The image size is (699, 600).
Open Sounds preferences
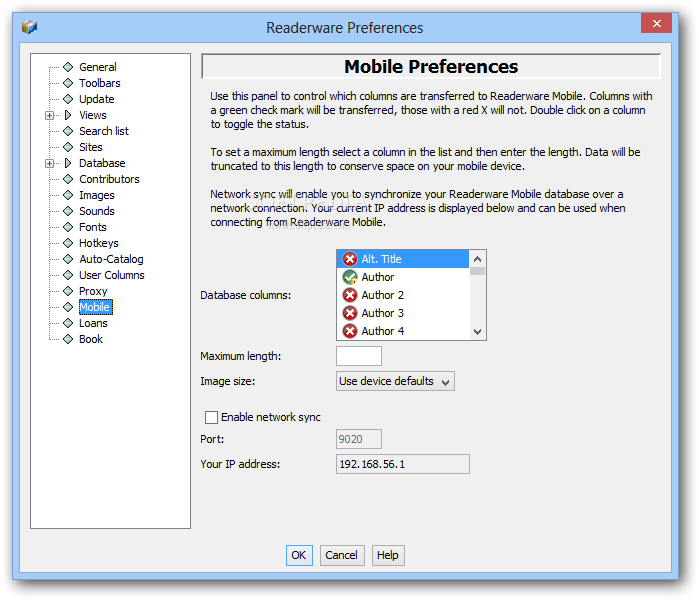coord(97,211)
